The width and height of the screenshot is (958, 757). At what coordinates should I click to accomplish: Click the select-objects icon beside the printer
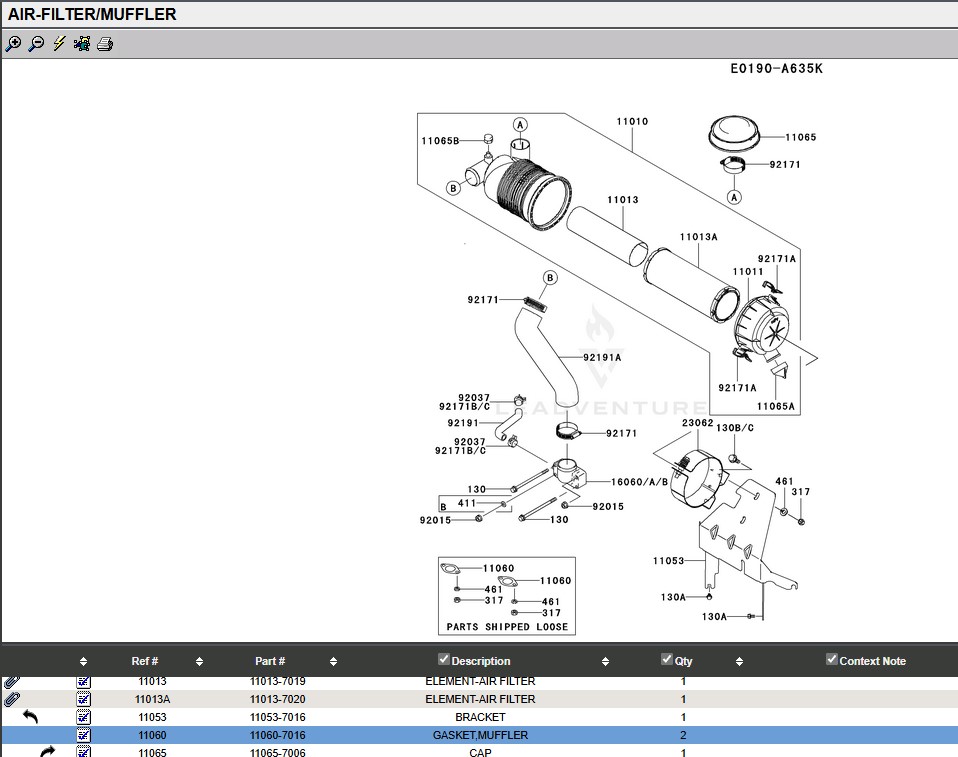(82, 44)
